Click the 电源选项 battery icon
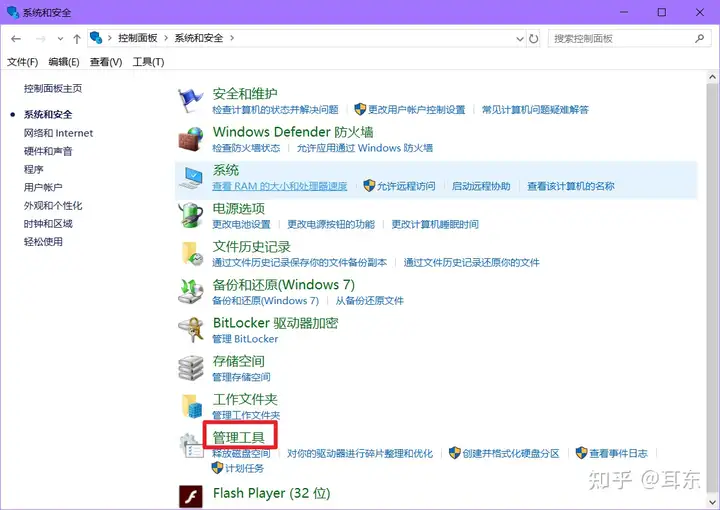Viewport: 720px width, 510px height. [190, 215]
